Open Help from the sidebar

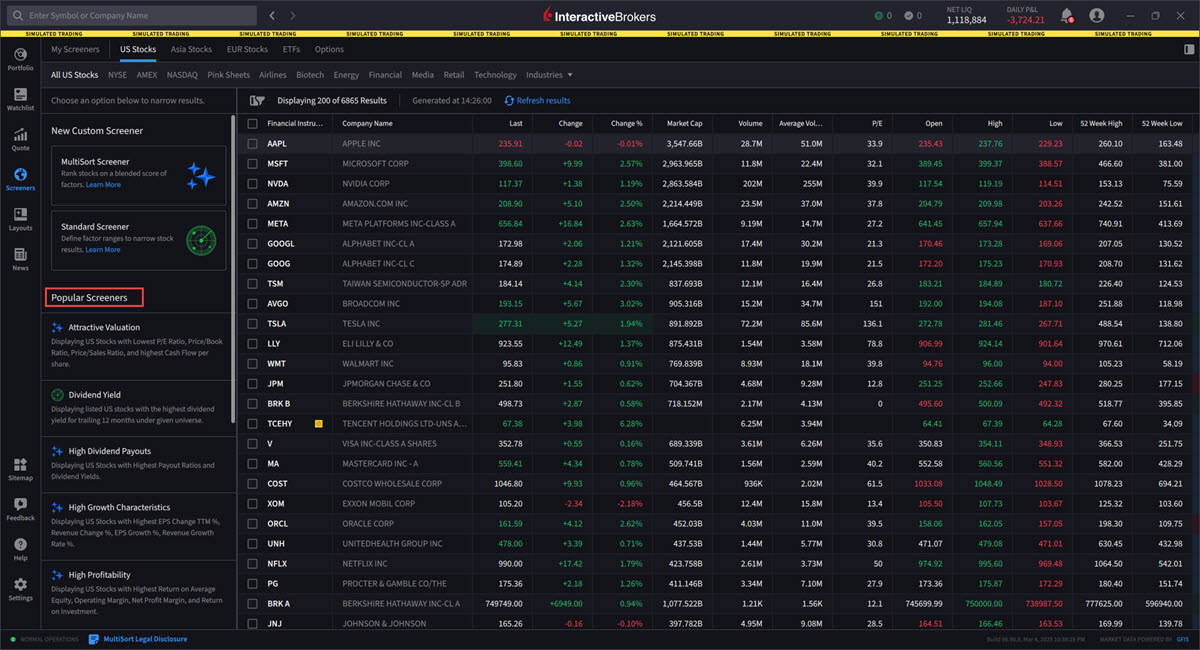(x=20, y=549)
